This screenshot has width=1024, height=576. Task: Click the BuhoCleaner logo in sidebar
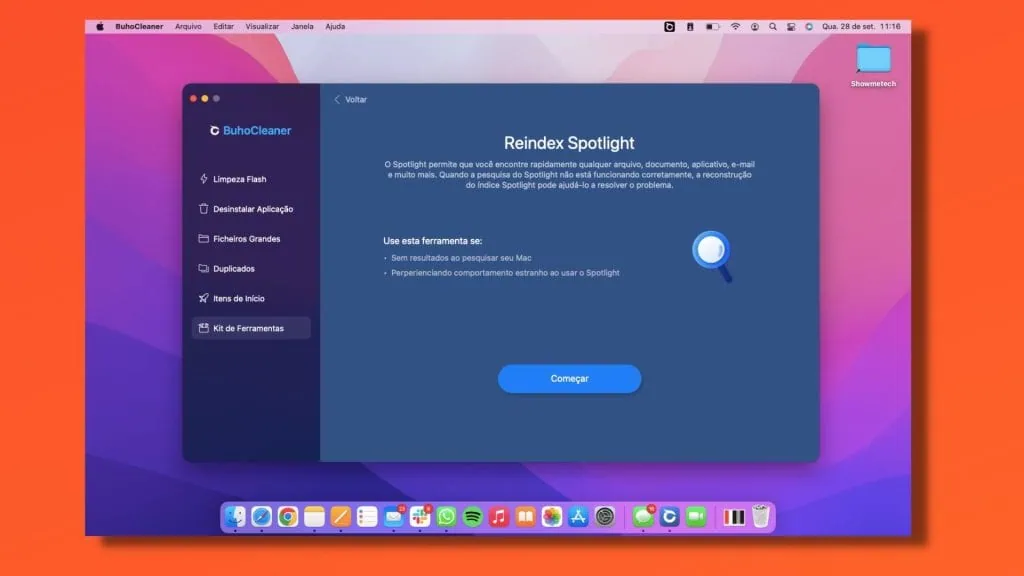250,131
